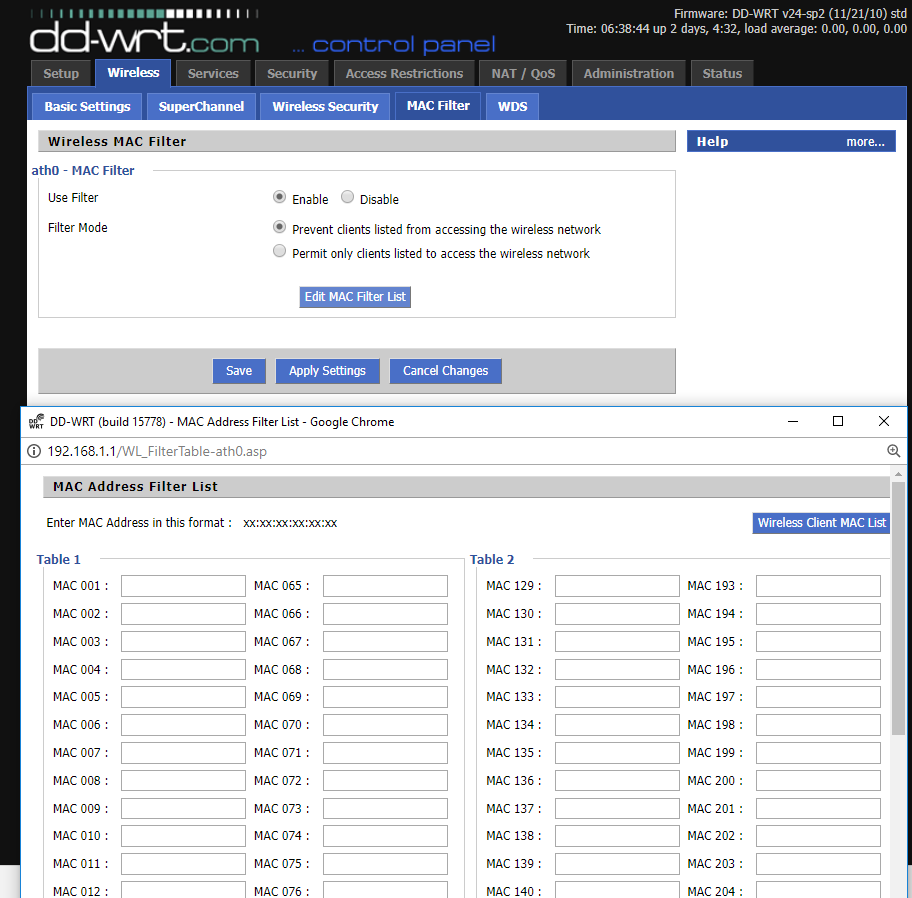The width and height of the screenshot is (912, 898).
Task: Click the Firmware: DD-WRT v24-sp2 text
Action: 790,13
